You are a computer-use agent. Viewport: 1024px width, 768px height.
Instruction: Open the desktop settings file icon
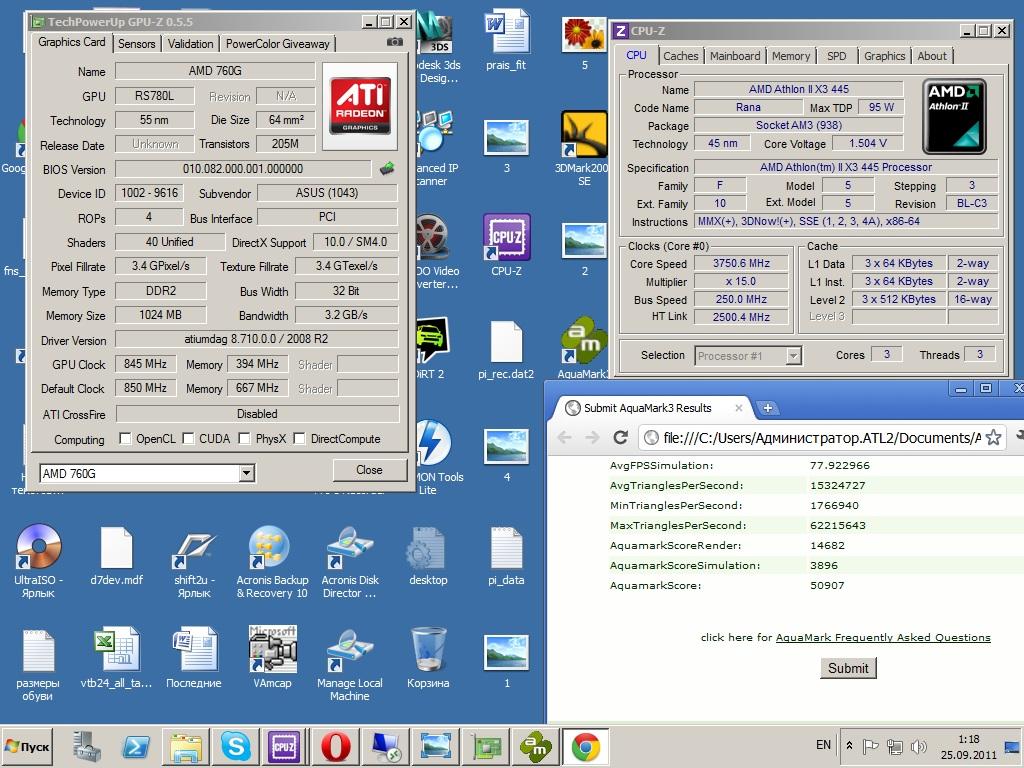pos(428,547)
